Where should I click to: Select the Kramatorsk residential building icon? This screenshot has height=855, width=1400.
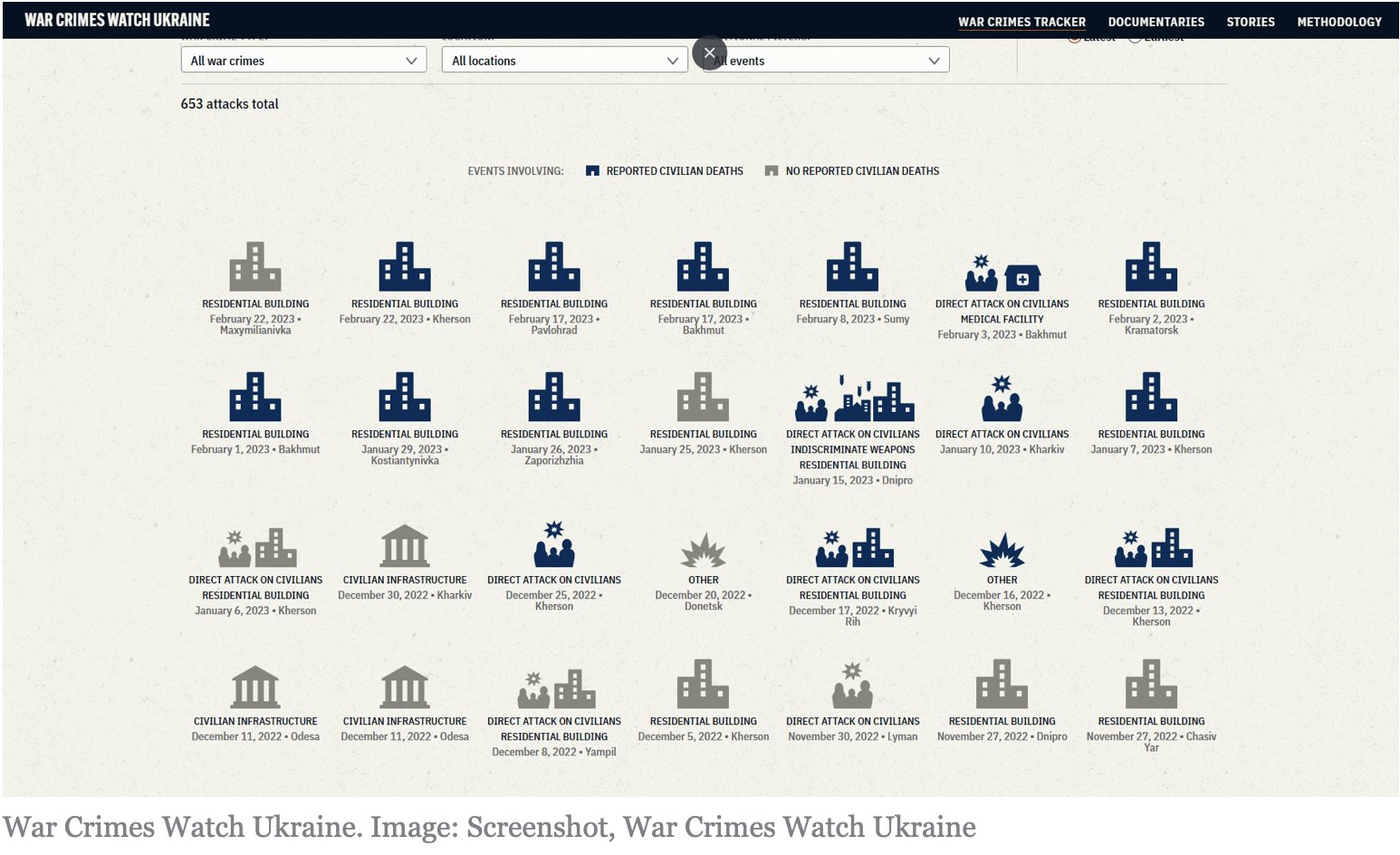click(x=1151, y=266)
